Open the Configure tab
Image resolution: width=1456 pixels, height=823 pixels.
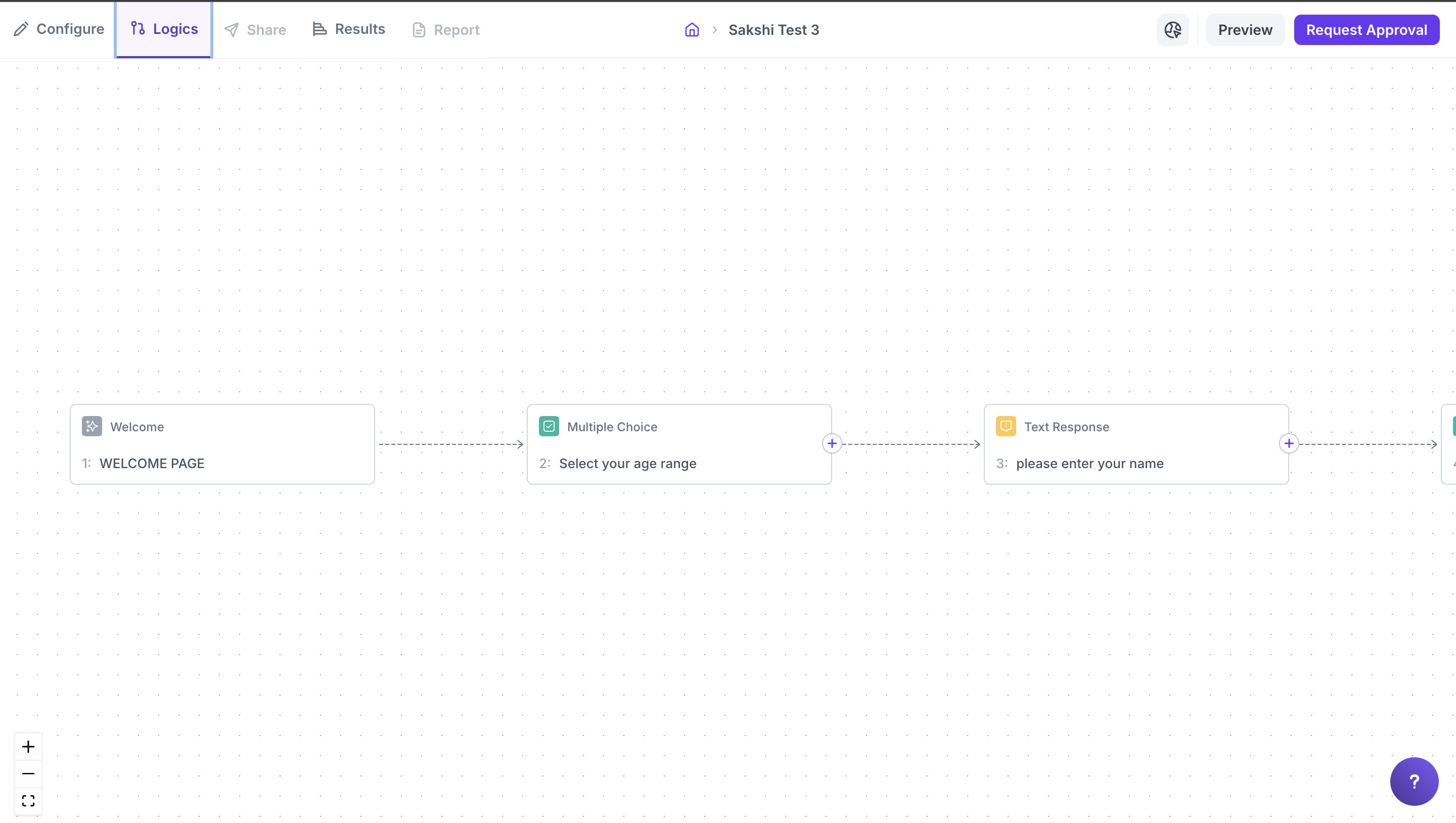59,29
